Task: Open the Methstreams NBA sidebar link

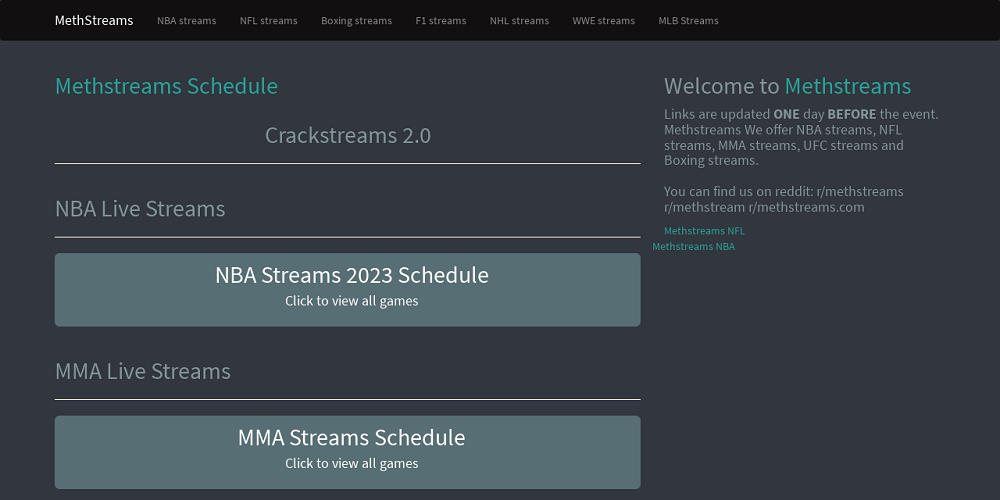Action: click(693, 246)
